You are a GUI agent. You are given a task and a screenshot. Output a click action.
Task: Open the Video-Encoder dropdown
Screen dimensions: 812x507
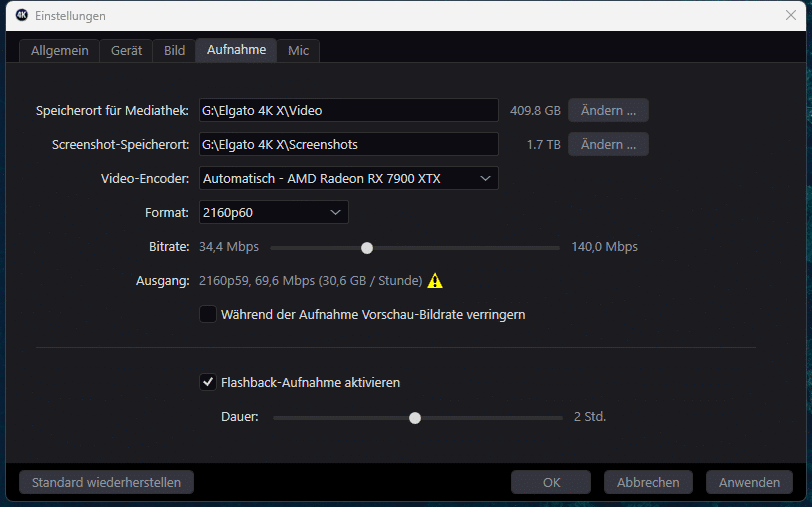pos(348,178)
